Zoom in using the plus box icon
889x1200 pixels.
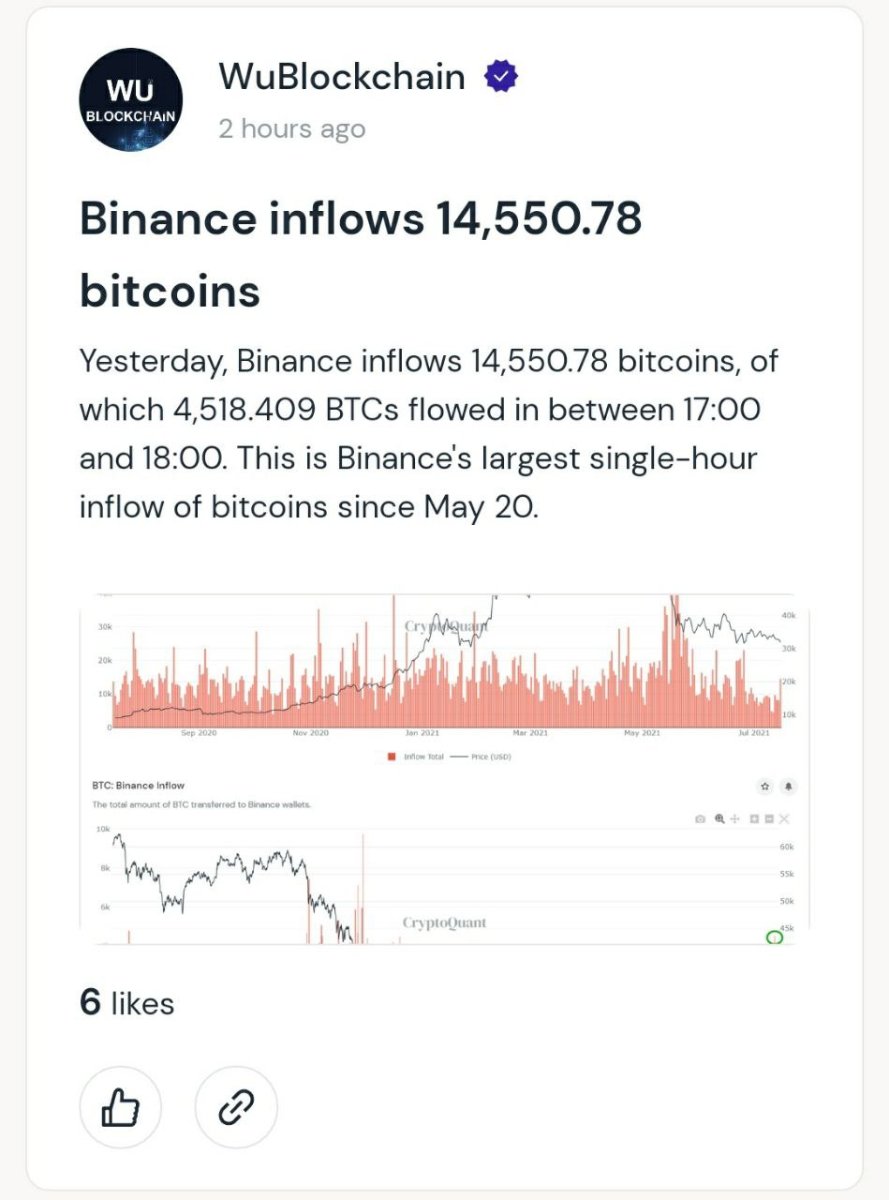754,819
